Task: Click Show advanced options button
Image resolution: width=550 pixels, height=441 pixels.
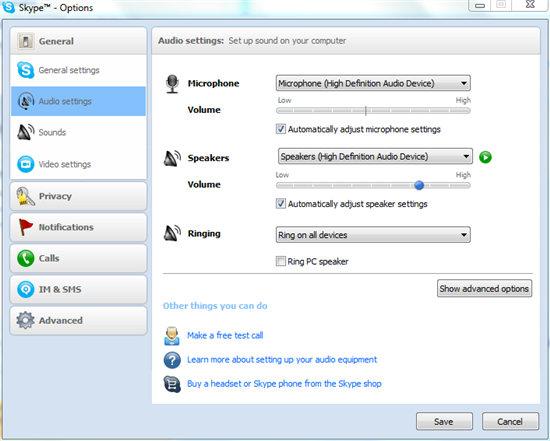Action: (484, 288)
